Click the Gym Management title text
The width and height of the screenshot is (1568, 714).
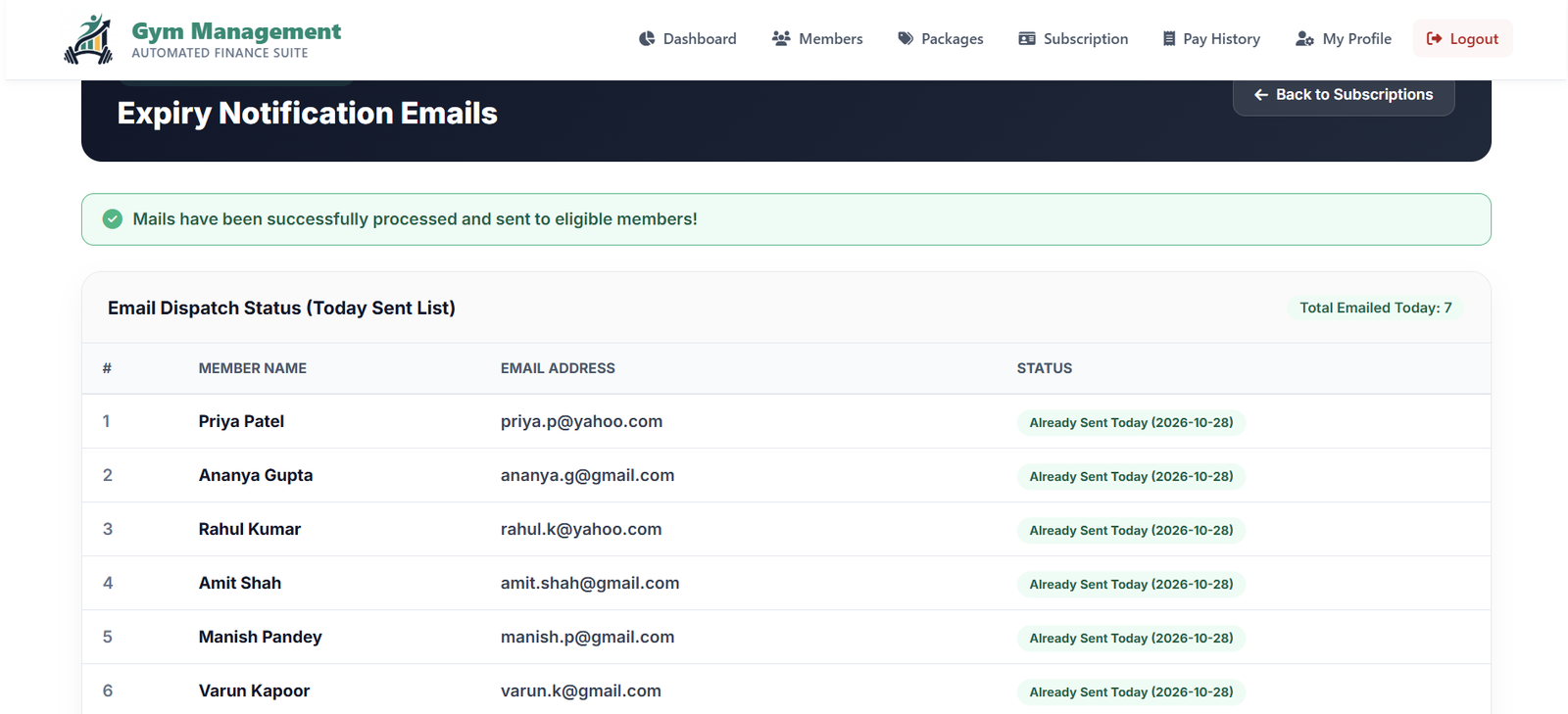pyautogui.click(x=236, y=31)
